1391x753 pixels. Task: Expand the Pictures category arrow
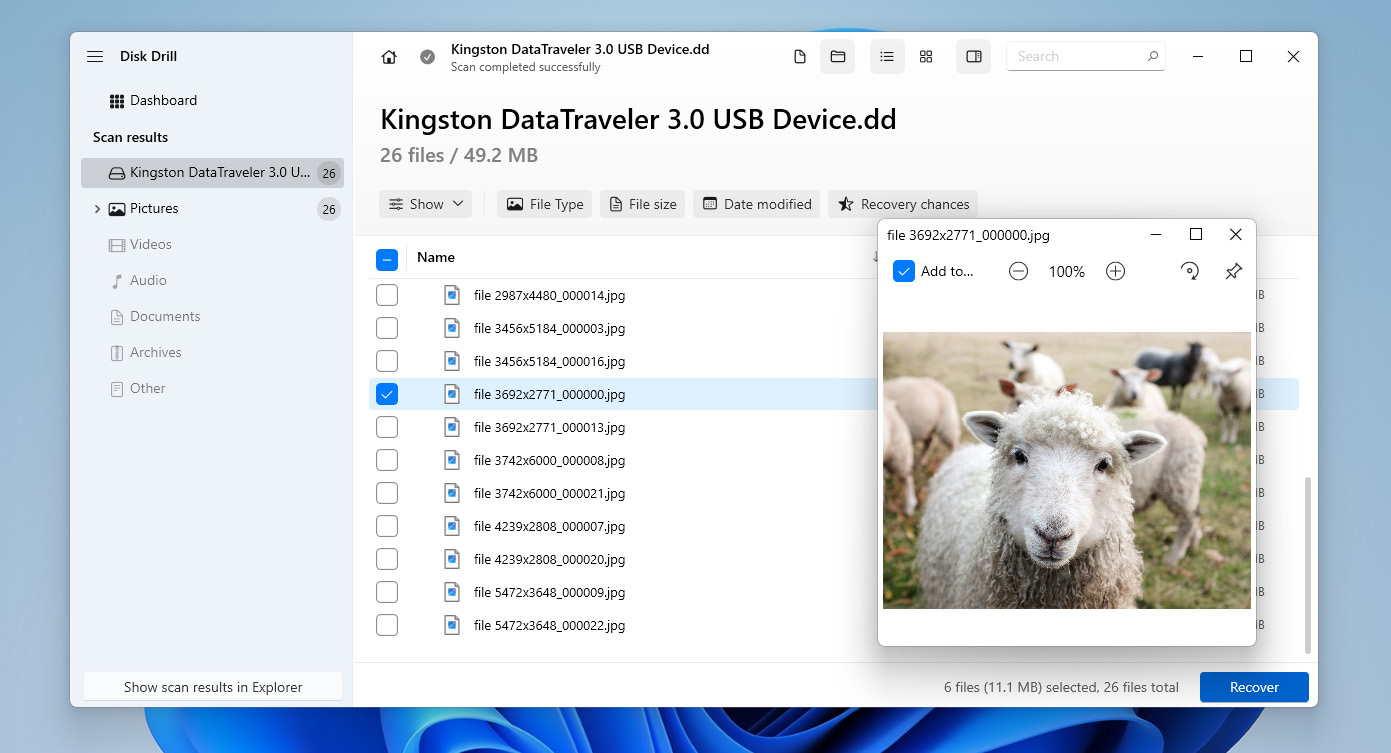point(97,209)
